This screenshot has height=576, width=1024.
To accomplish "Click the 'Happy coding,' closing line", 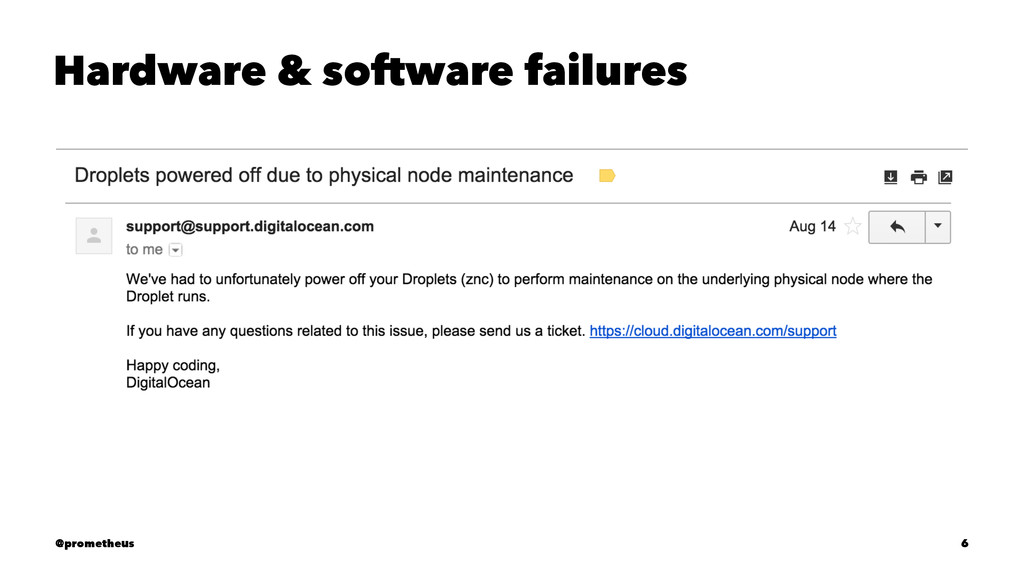I will (173, 366).
